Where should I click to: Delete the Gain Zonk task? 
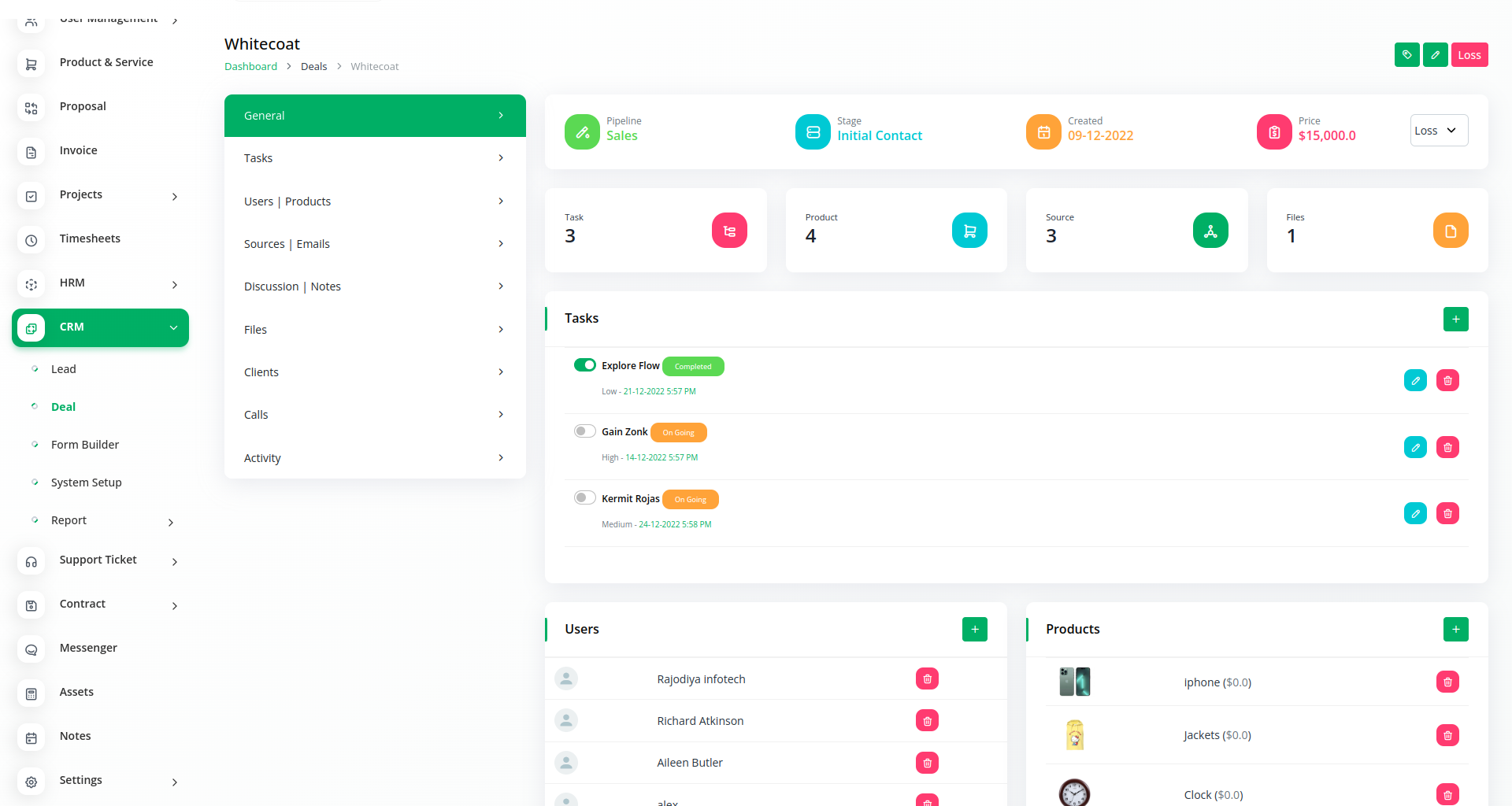coord(1447,447)
